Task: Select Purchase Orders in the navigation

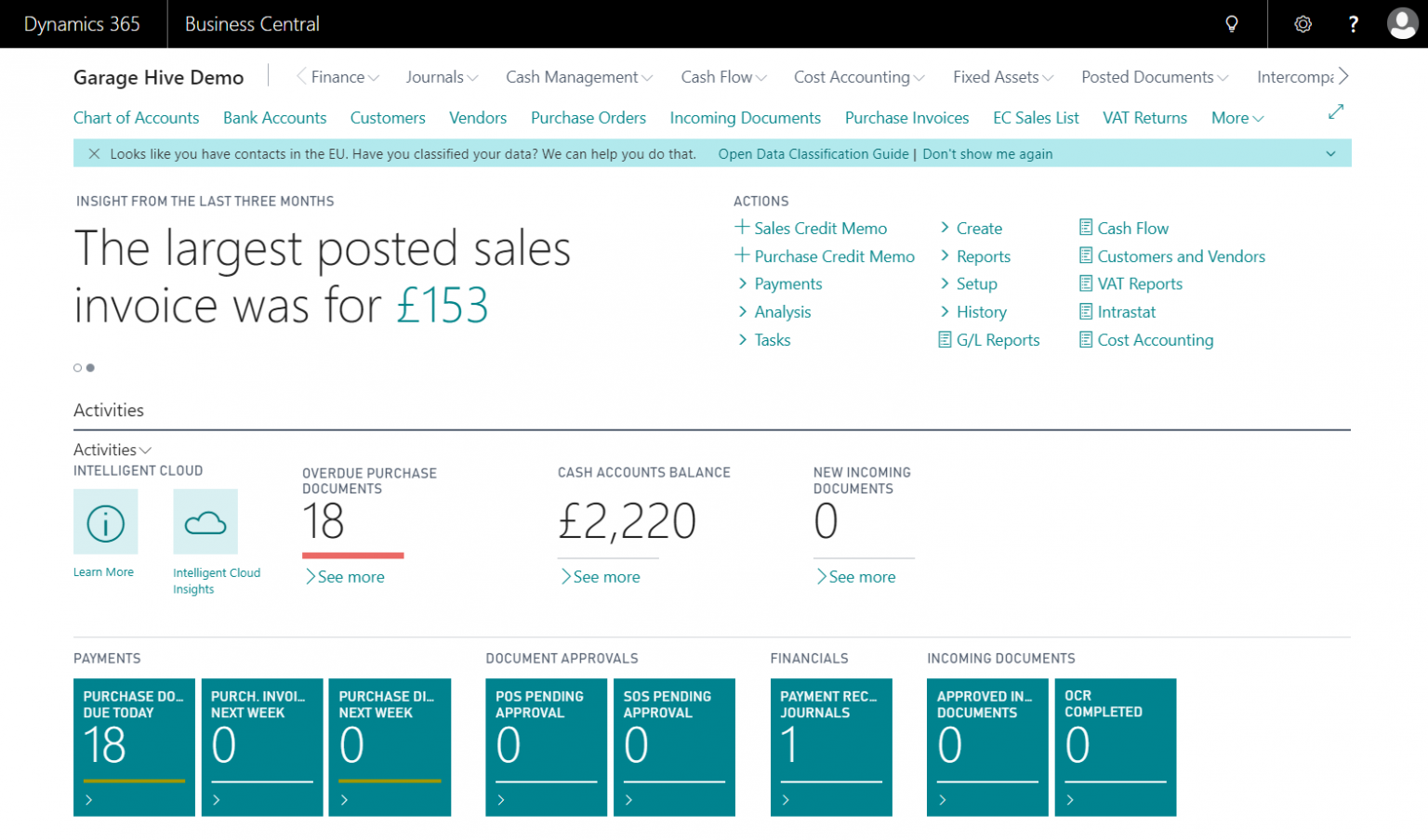Action: (588, 117)
